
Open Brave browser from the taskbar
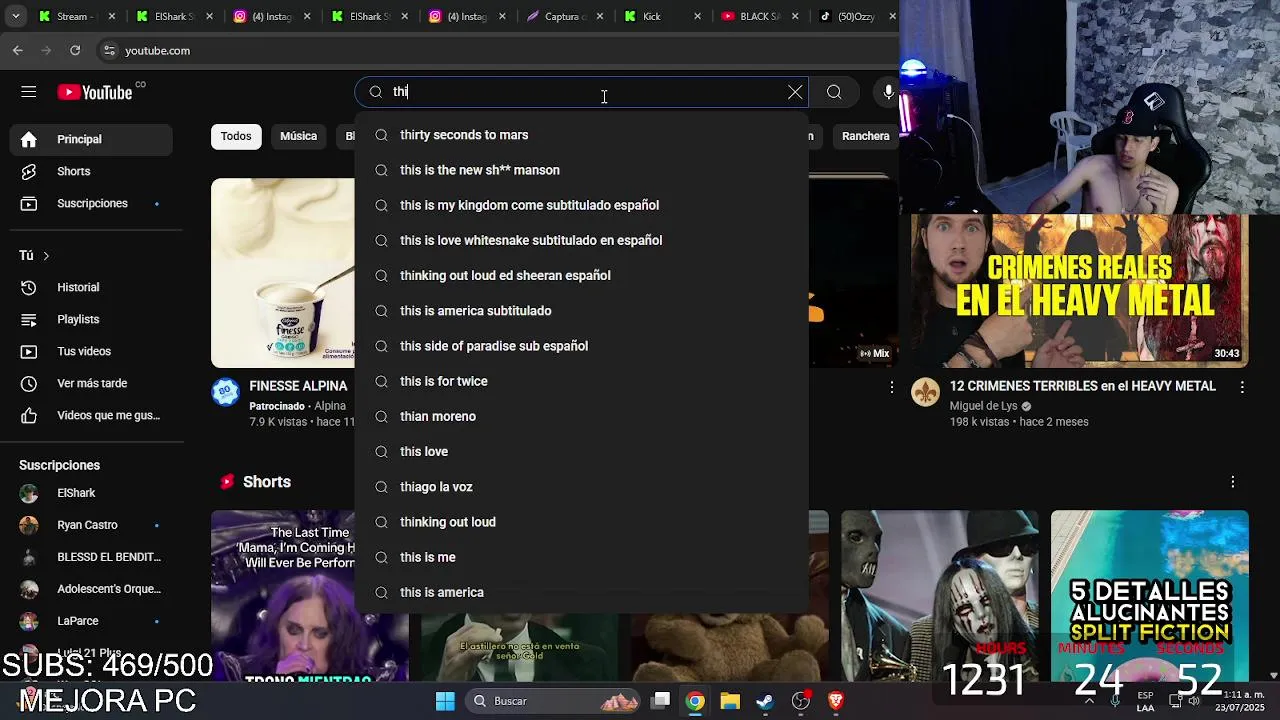(x=836, y=701)
